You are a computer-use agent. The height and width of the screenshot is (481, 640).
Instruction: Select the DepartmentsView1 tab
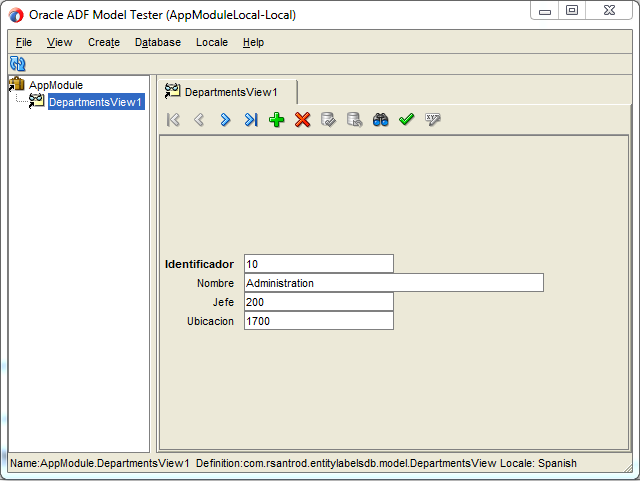point(228,92)
